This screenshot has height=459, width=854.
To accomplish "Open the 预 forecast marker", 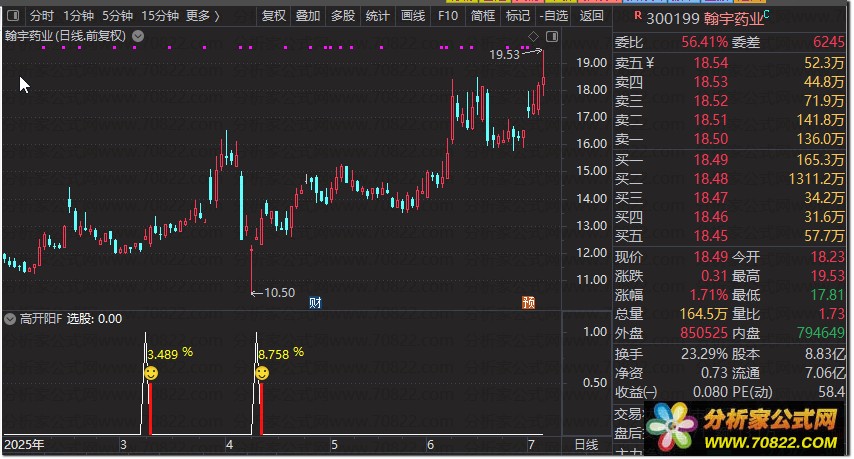I will point(528,302).
